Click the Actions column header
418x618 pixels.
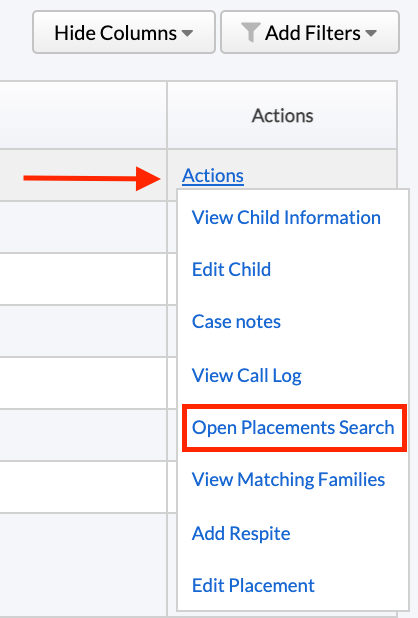[282, 115]
